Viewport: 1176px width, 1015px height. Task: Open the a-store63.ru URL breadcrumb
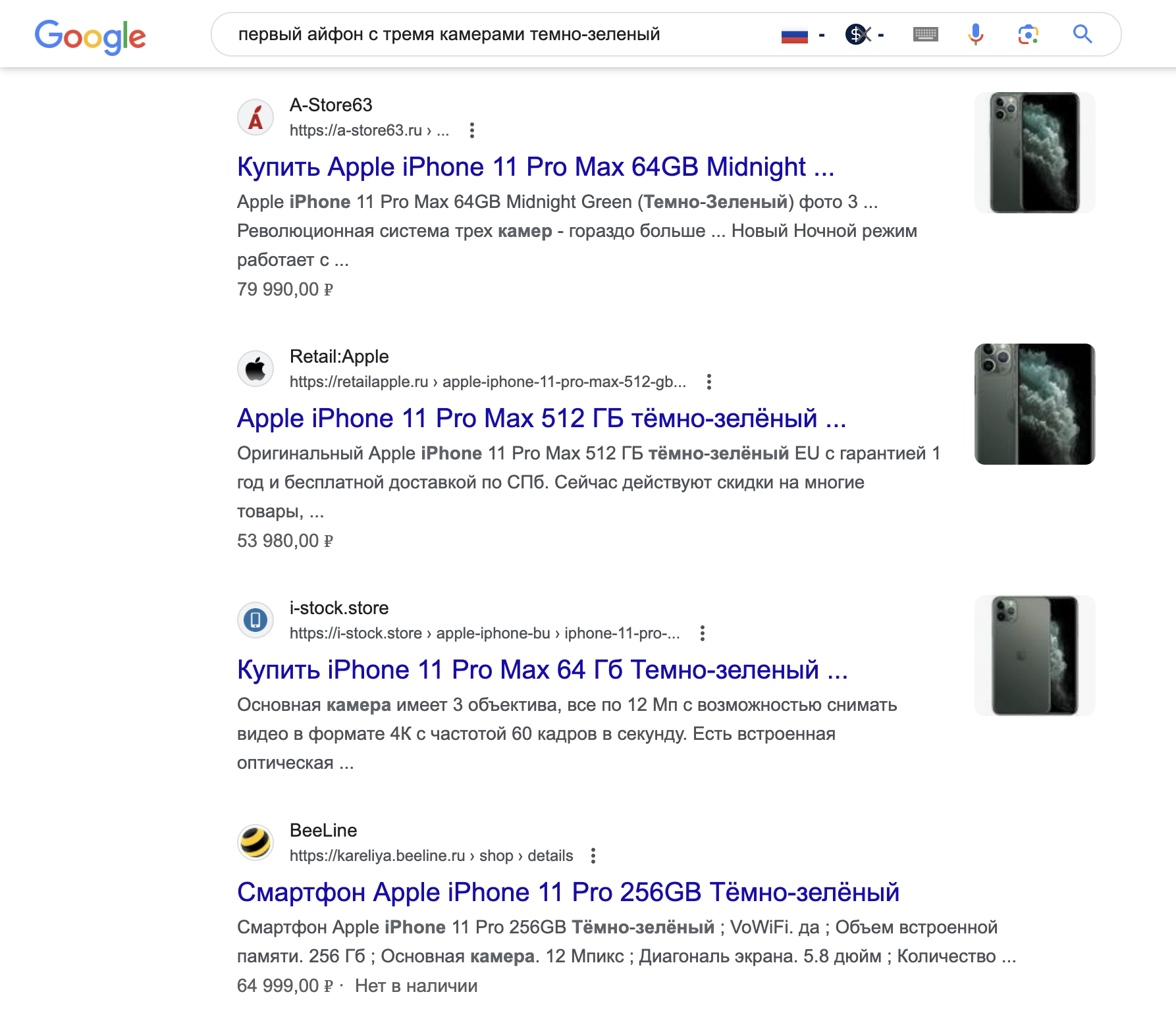[369, 130]
